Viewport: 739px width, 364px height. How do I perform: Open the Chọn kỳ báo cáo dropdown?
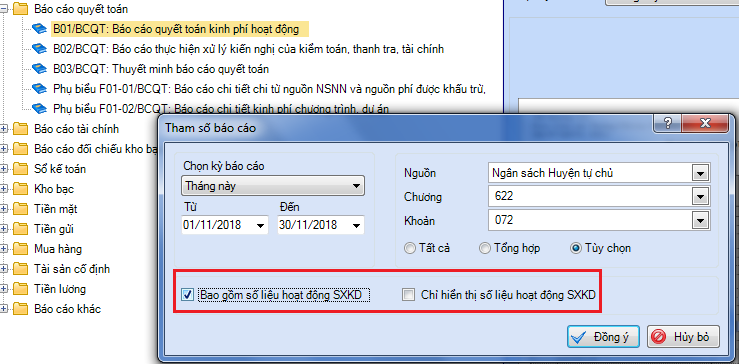point(273,186)
